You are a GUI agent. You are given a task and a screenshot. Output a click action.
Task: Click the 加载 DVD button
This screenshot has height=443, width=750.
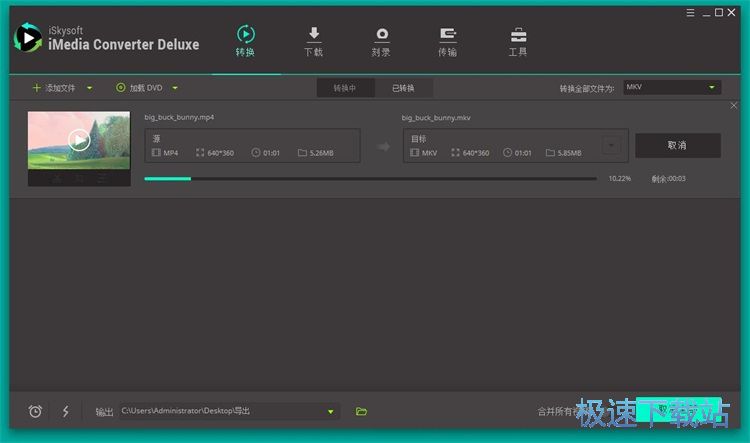click(x=139, y=88)
